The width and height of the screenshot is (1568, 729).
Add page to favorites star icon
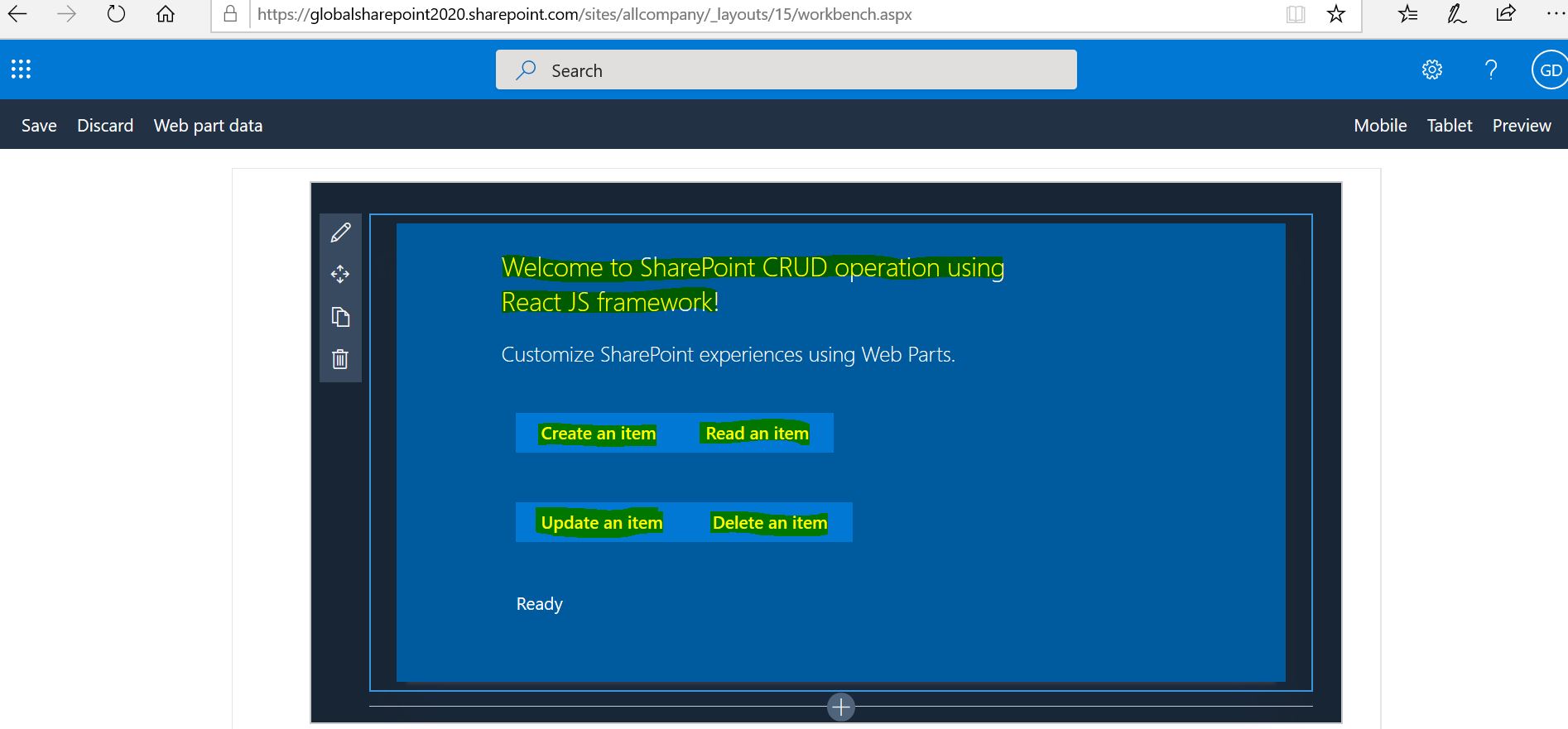click(x=1335, y=14)
